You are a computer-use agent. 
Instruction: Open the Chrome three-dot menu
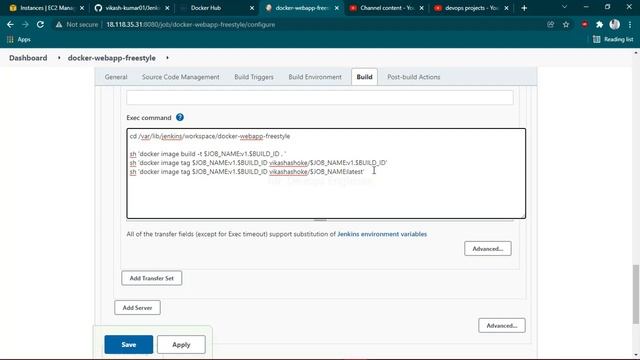[630, 24]
